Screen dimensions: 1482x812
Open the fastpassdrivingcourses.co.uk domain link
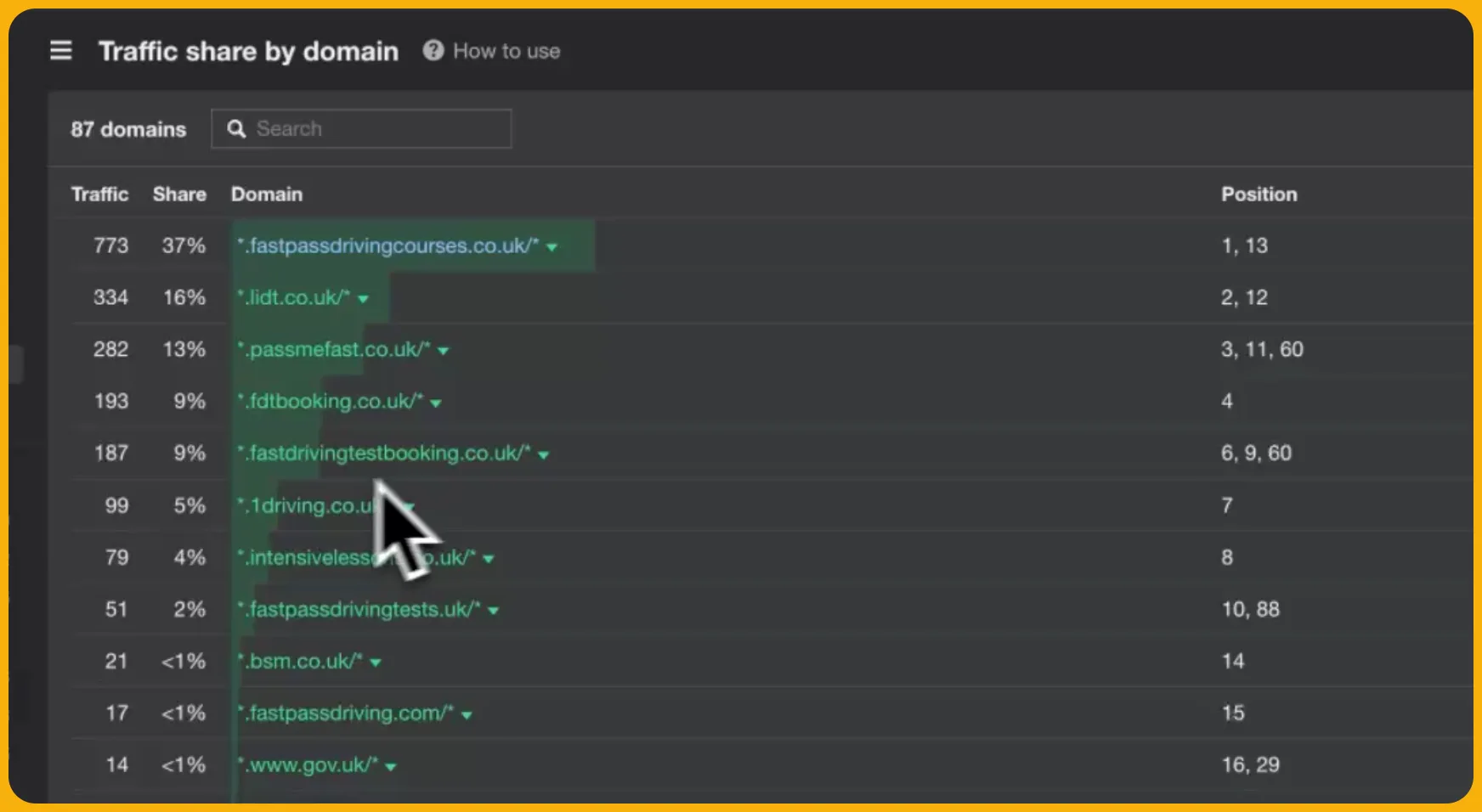tap(387, 245)
